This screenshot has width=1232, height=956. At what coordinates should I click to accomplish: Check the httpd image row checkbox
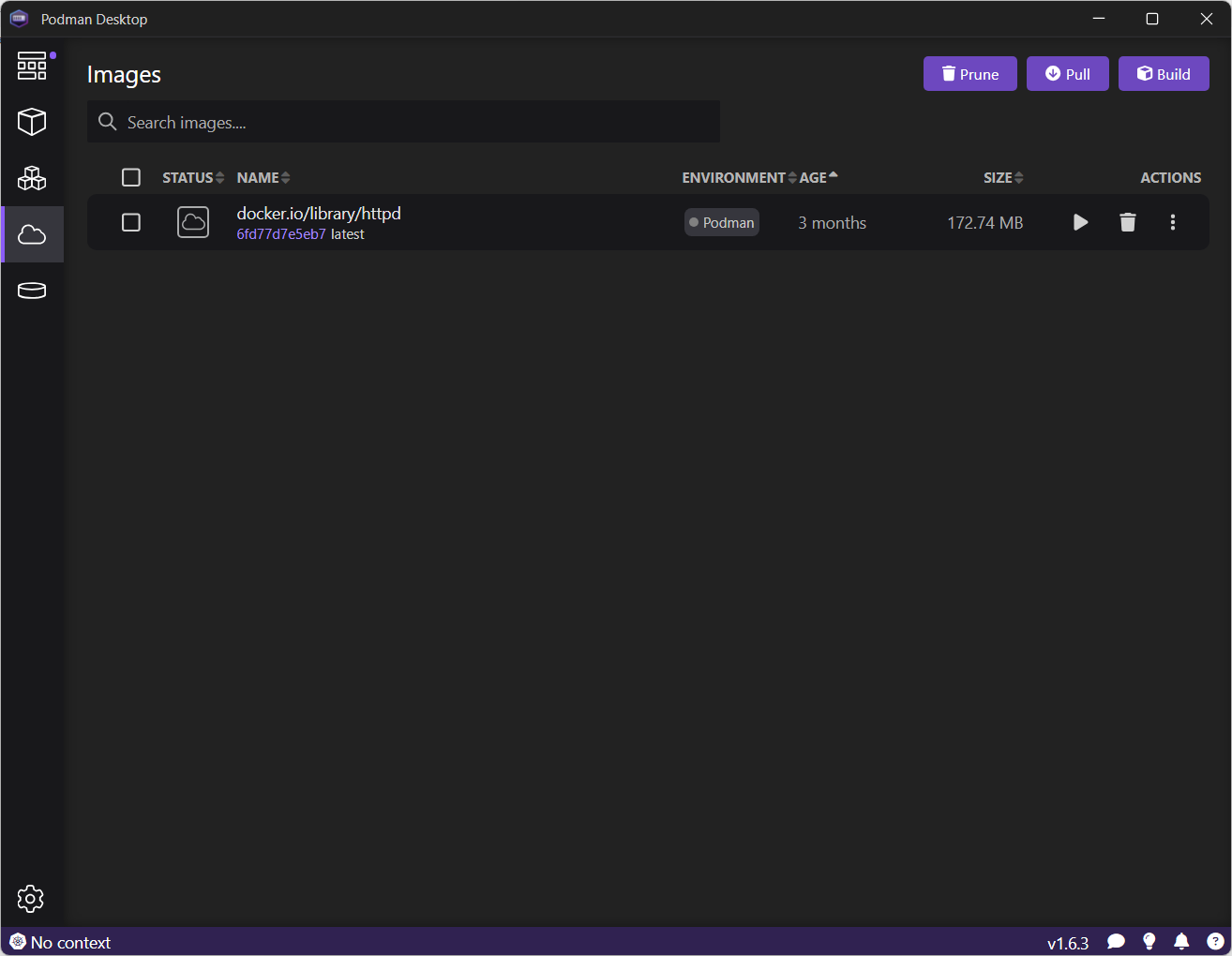131,222
